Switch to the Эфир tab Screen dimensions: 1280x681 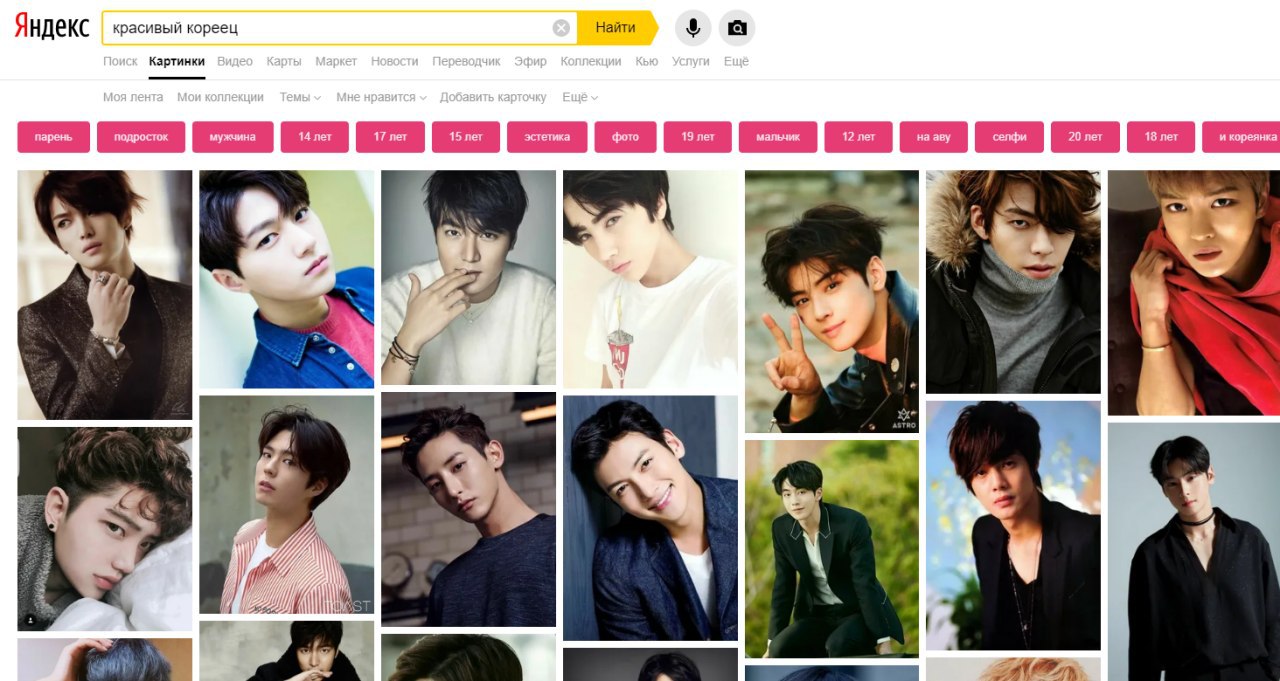tap(531, 61)
